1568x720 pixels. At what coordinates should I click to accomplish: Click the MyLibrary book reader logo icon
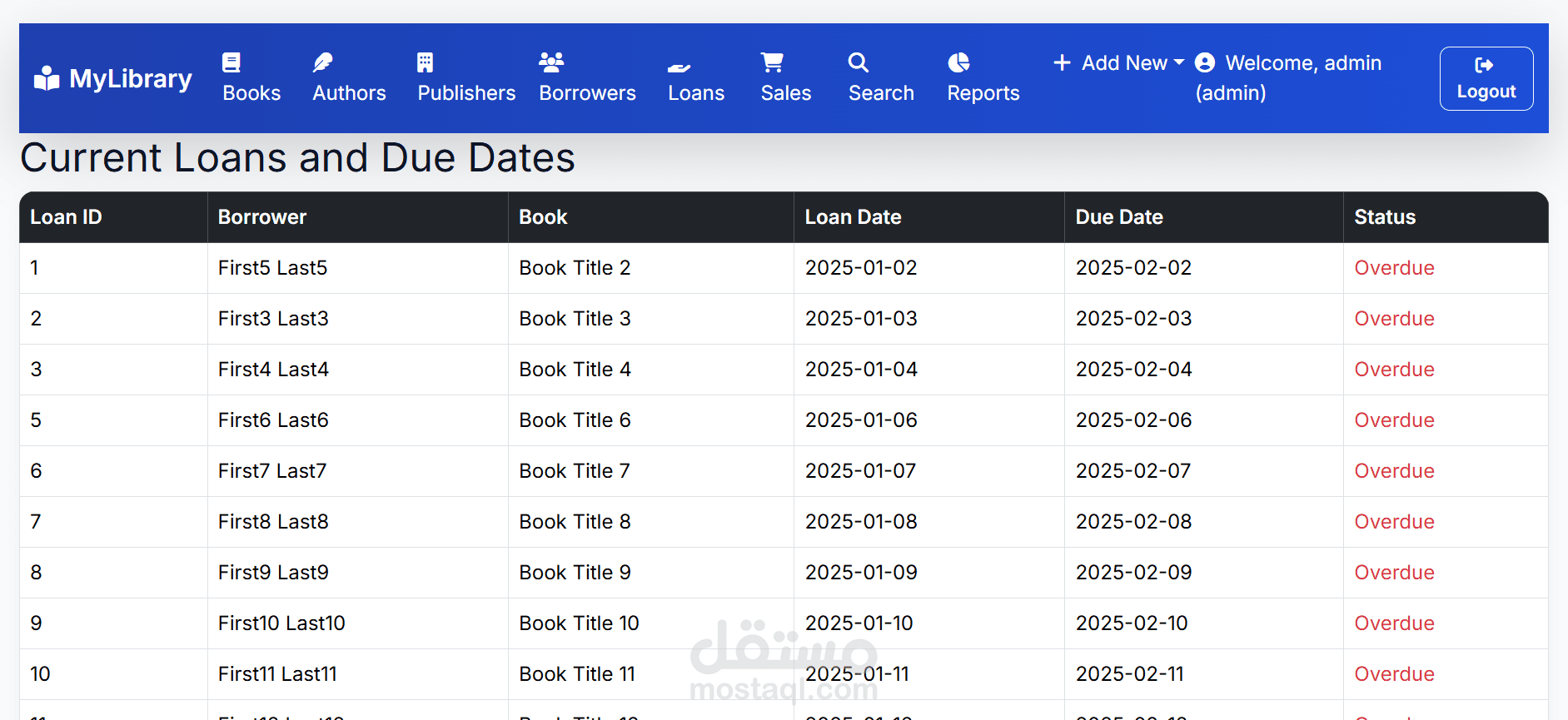point(47,78)
